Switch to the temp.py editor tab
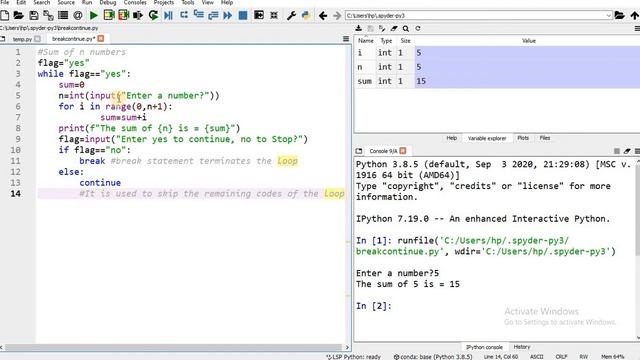640x360 pixels. 22,39
